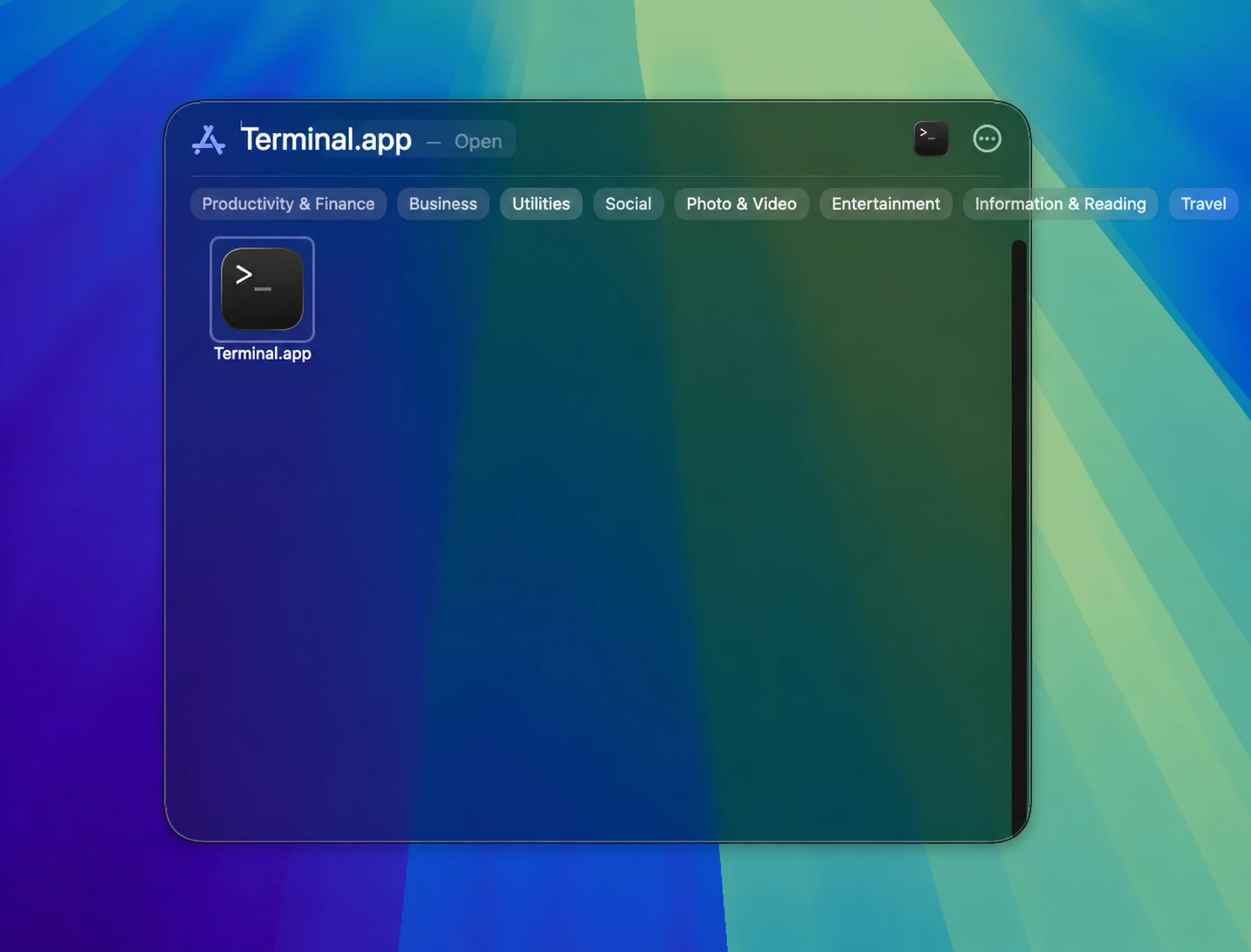Click the App Store icon beside search field
The width and height of the screenshot is (1251, 952).
(209, 140)
